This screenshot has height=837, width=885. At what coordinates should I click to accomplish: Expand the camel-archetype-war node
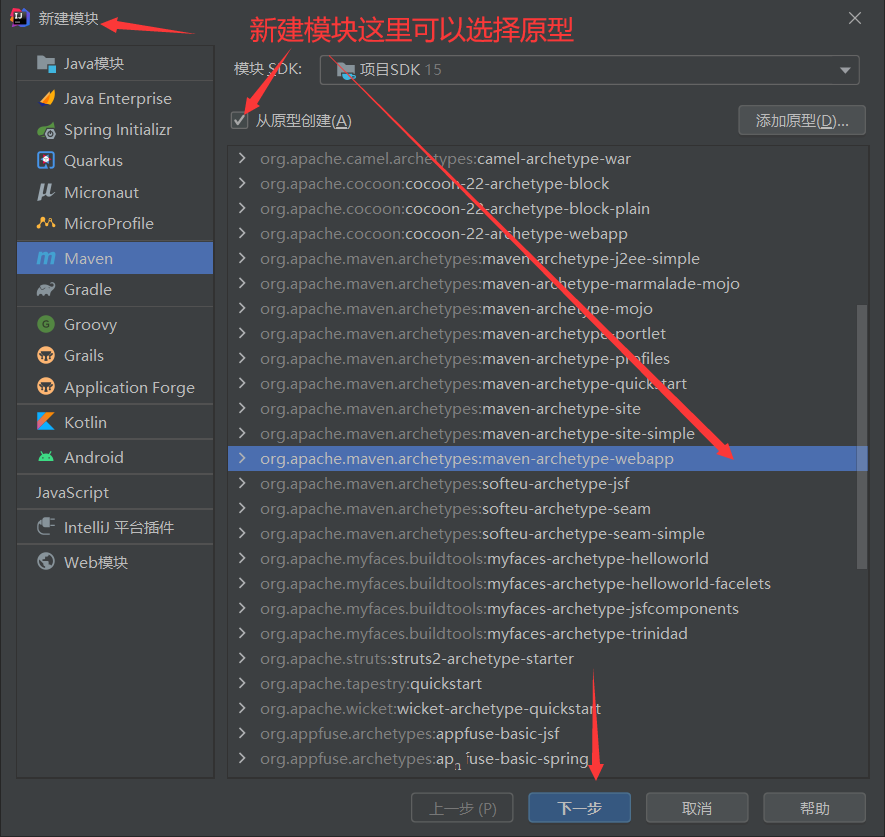(242, 159)
